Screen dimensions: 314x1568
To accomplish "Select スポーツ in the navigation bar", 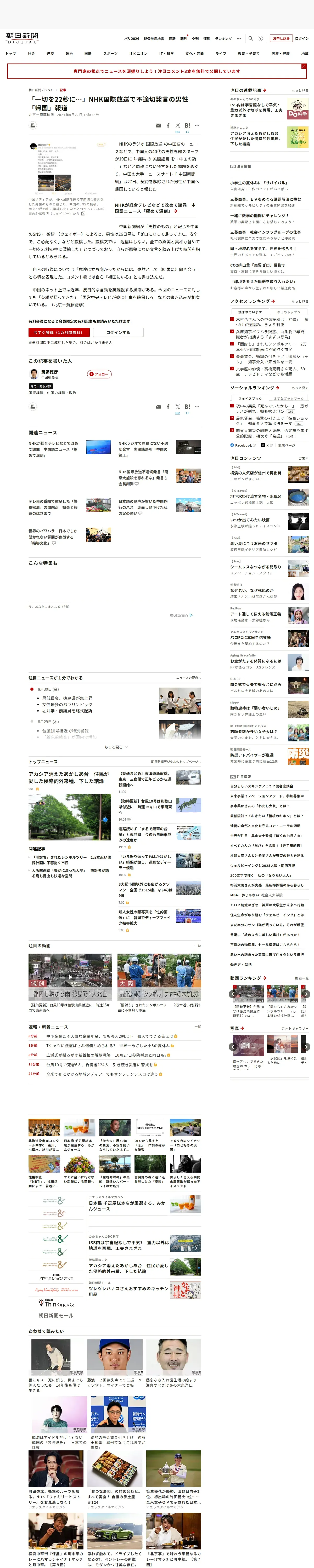I will (x=110, y=54).
